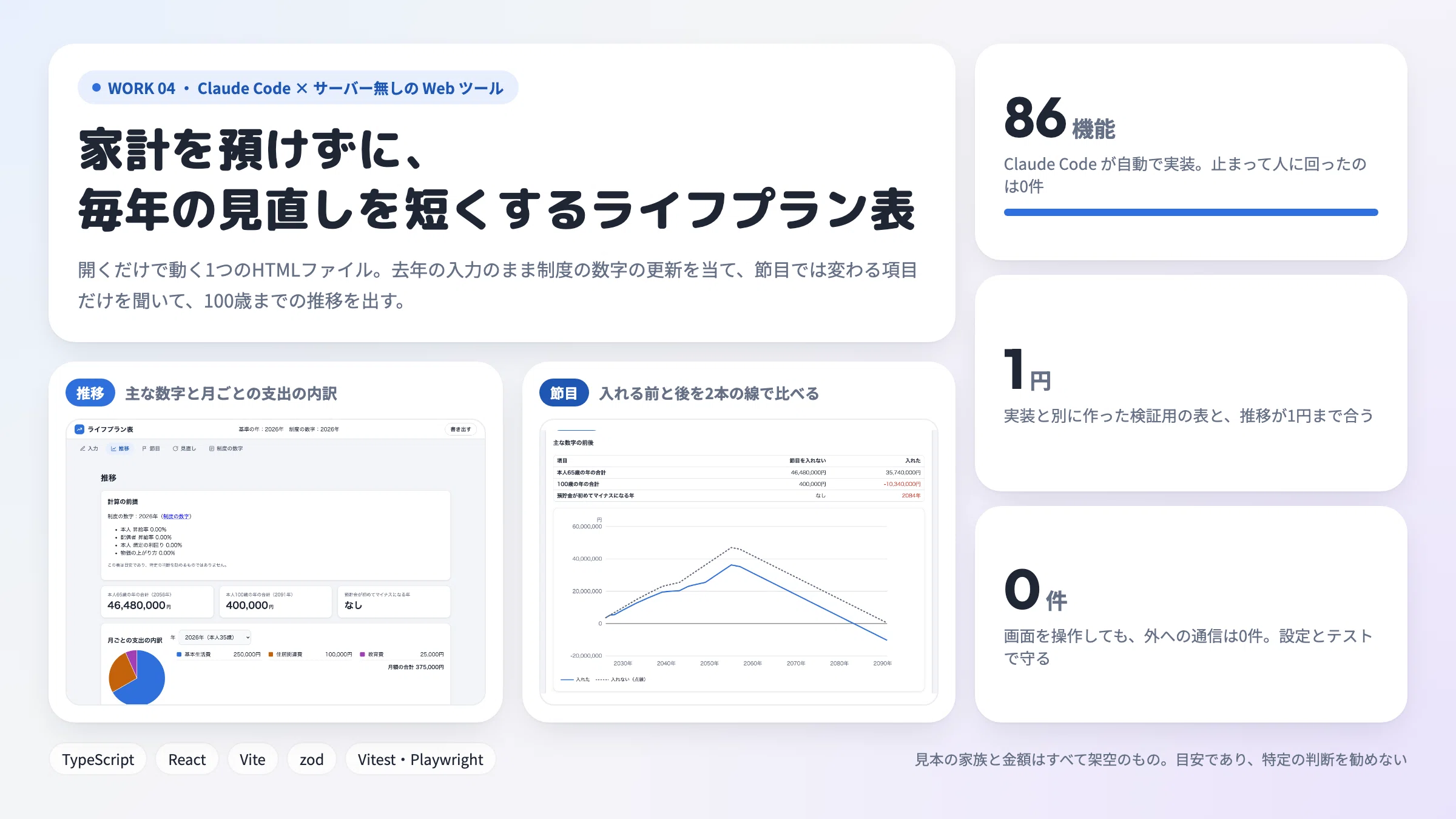
Task: Click the pencil icon beside 入力
Action: (x=83, y=449)
